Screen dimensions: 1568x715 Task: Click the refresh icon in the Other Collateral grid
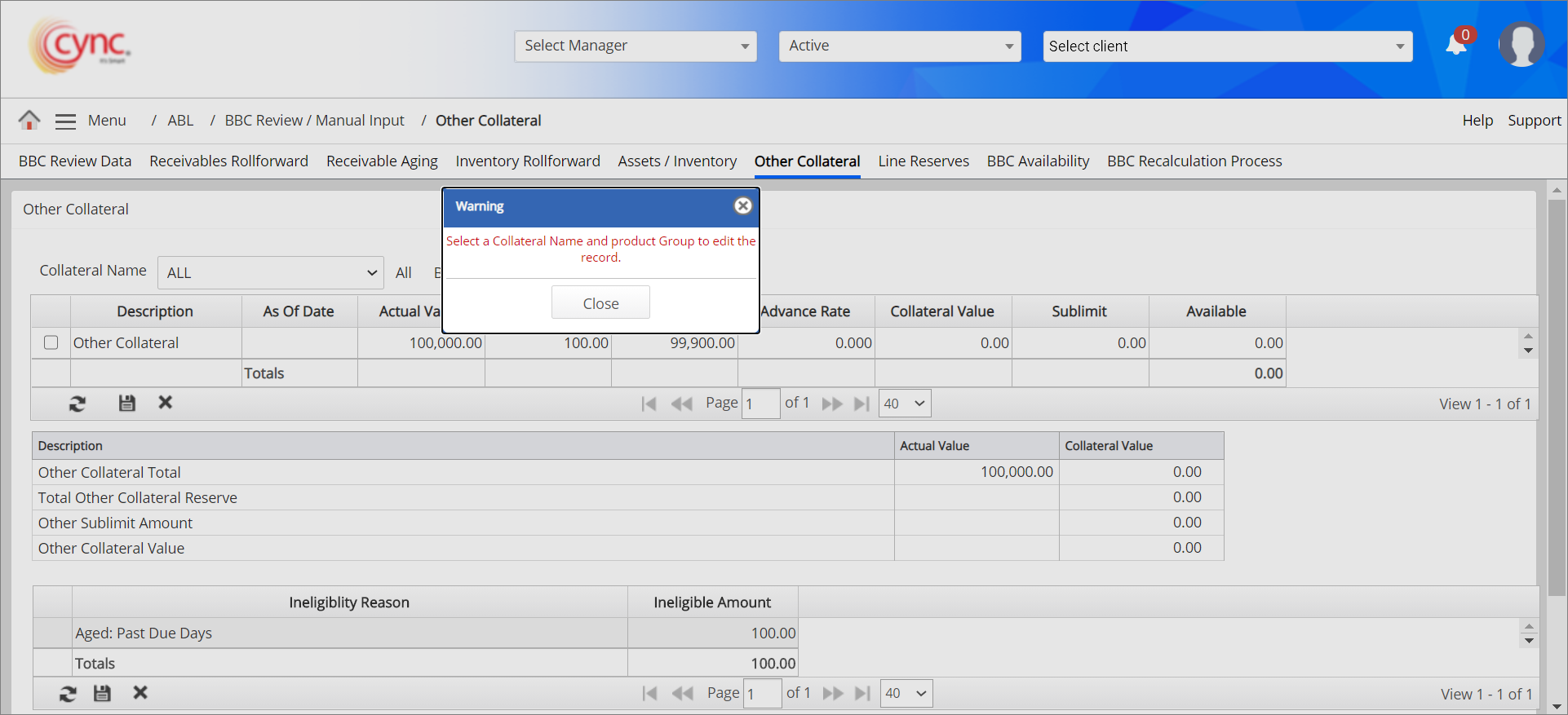click(x=78, y=404)
